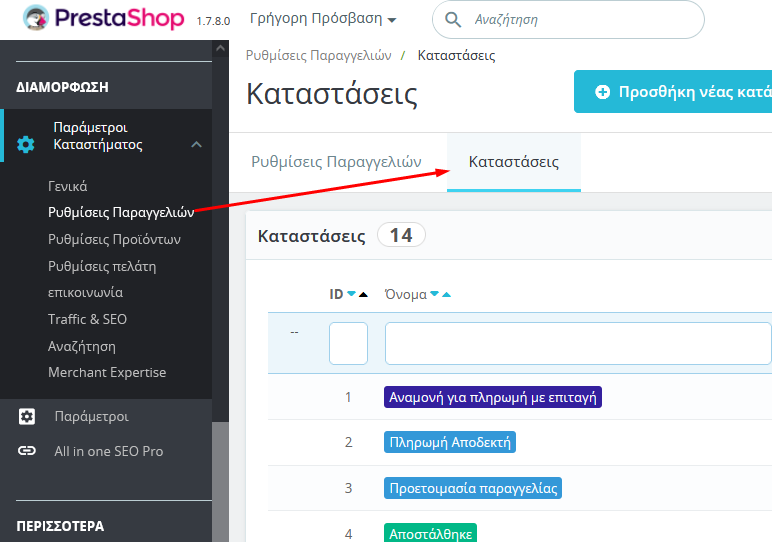Click the search magnifier icon
Screen dimensions: 772x542
point(452,20)
